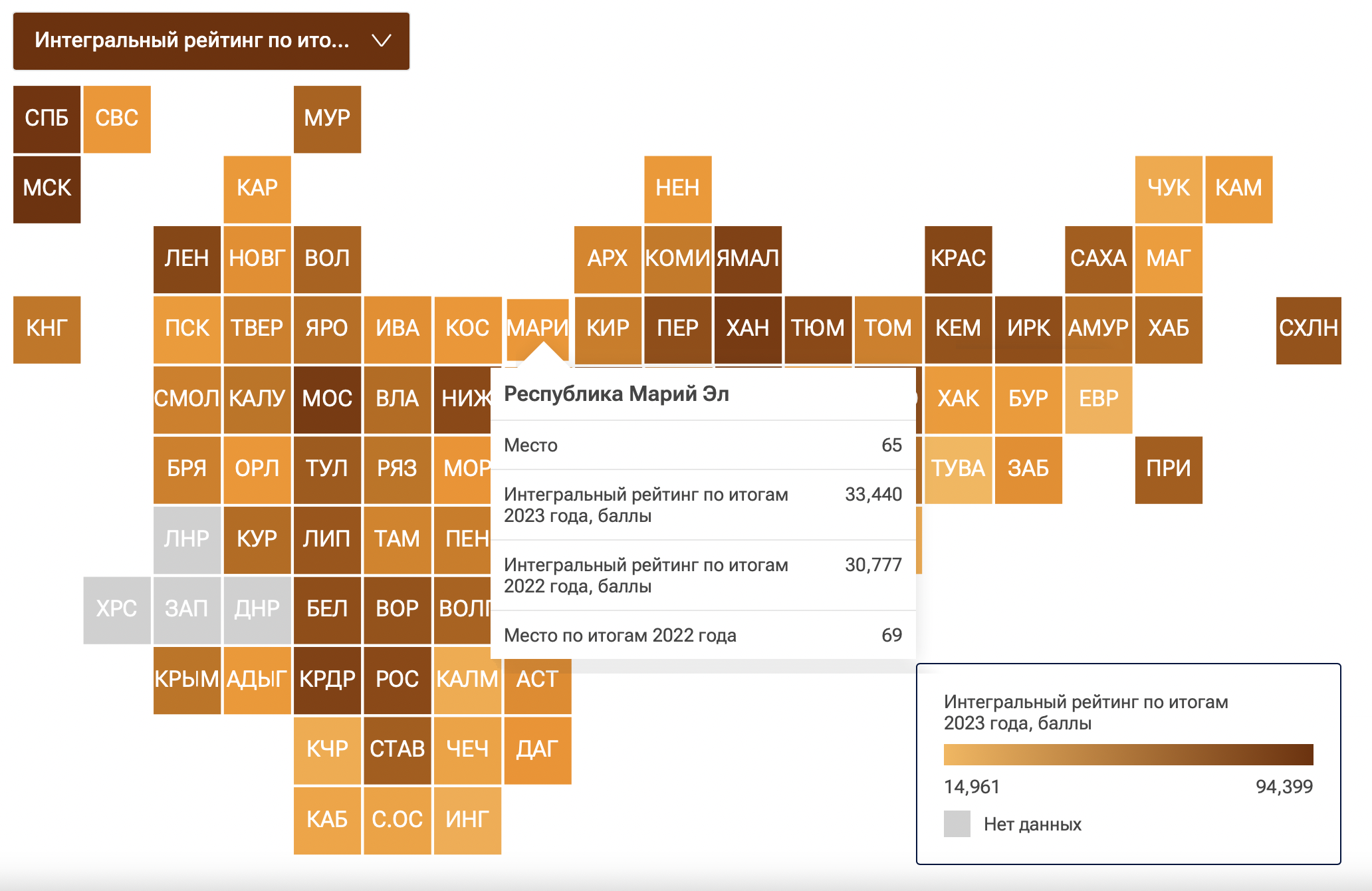Click the grey ЛНР no-data tile
This screenshot has height=891, width=1372.
tap(187, 540)
